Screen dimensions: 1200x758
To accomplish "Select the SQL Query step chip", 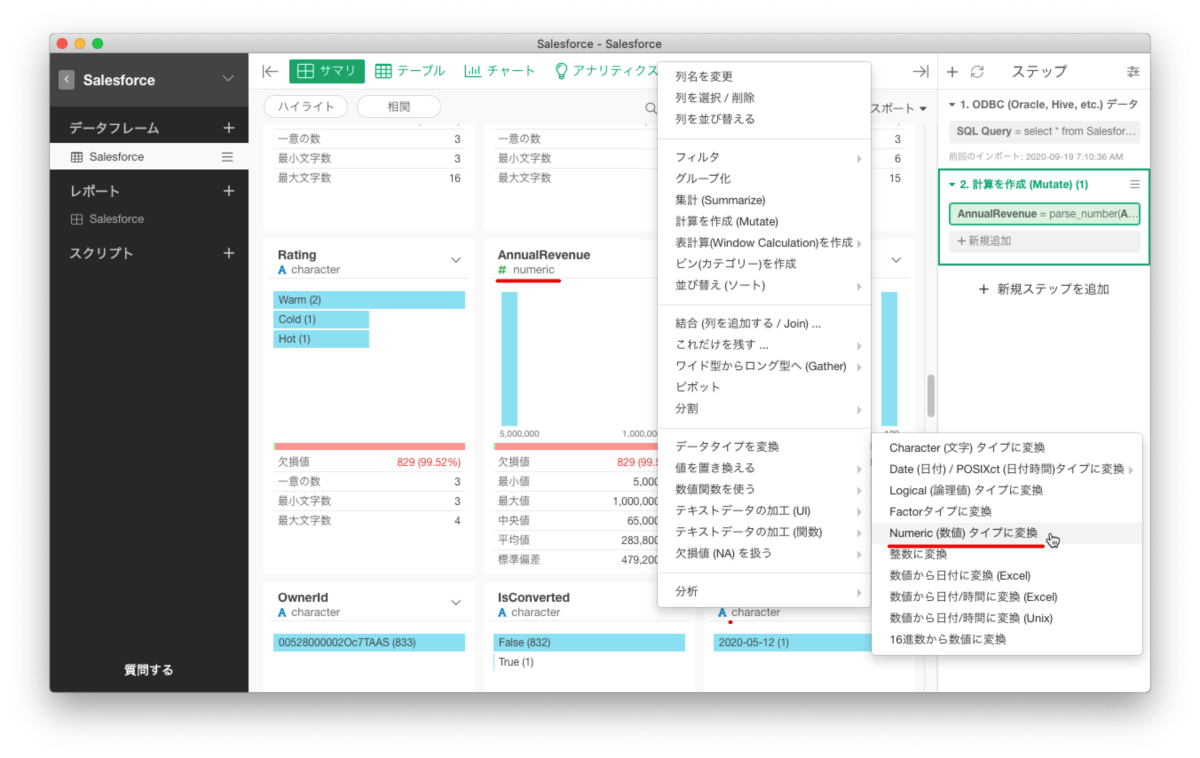I will tap(1044, 131).
